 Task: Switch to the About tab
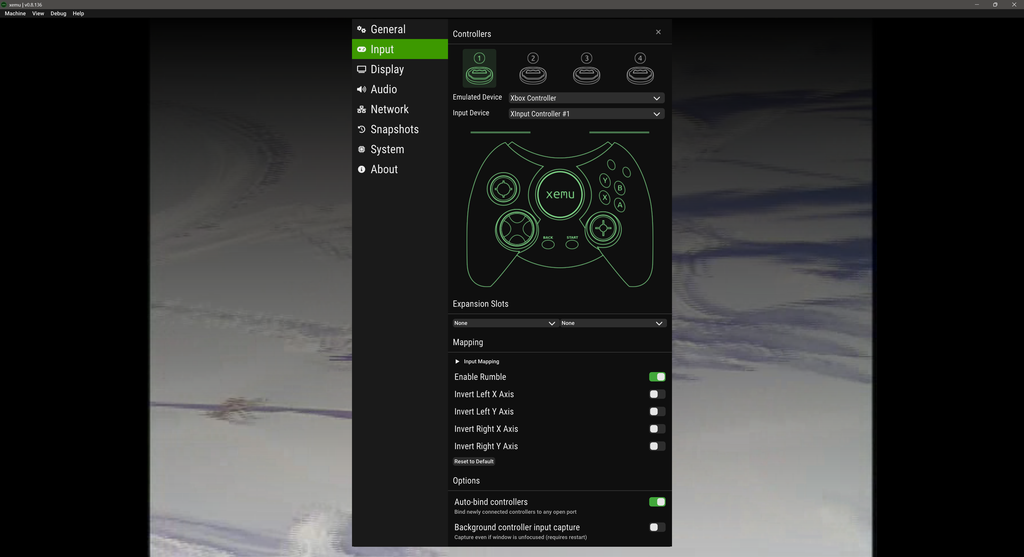[x=400, y=169]
